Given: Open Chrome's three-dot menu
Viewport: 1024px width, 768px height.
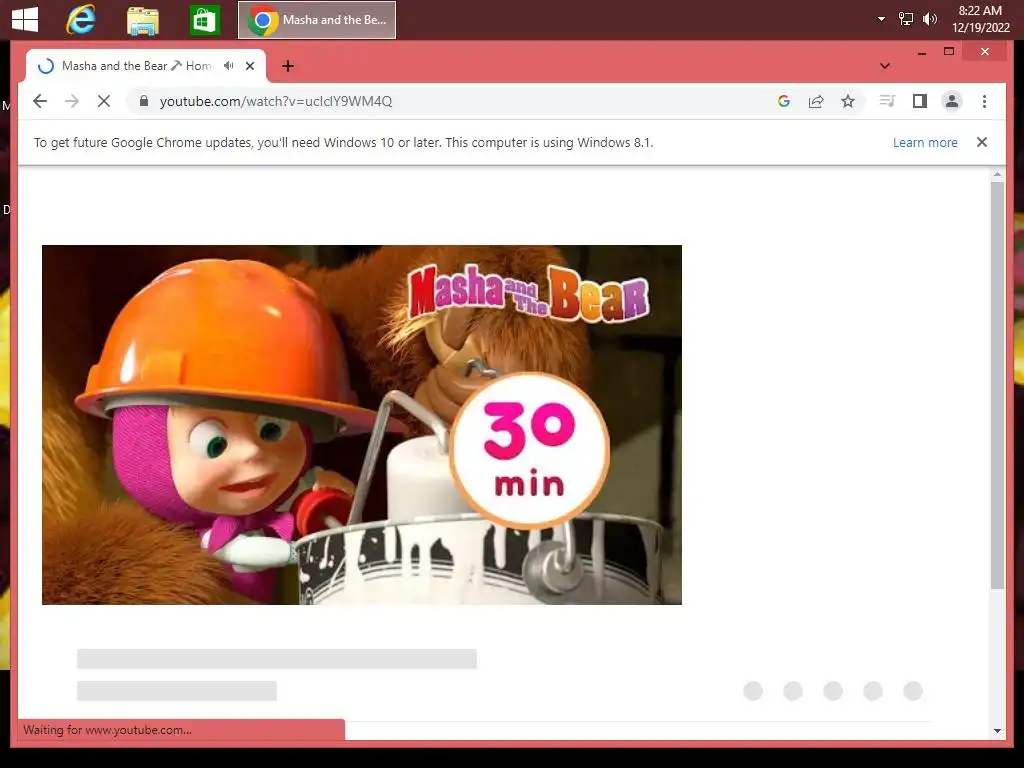Looking at the screenshot, I should [984, 101].
